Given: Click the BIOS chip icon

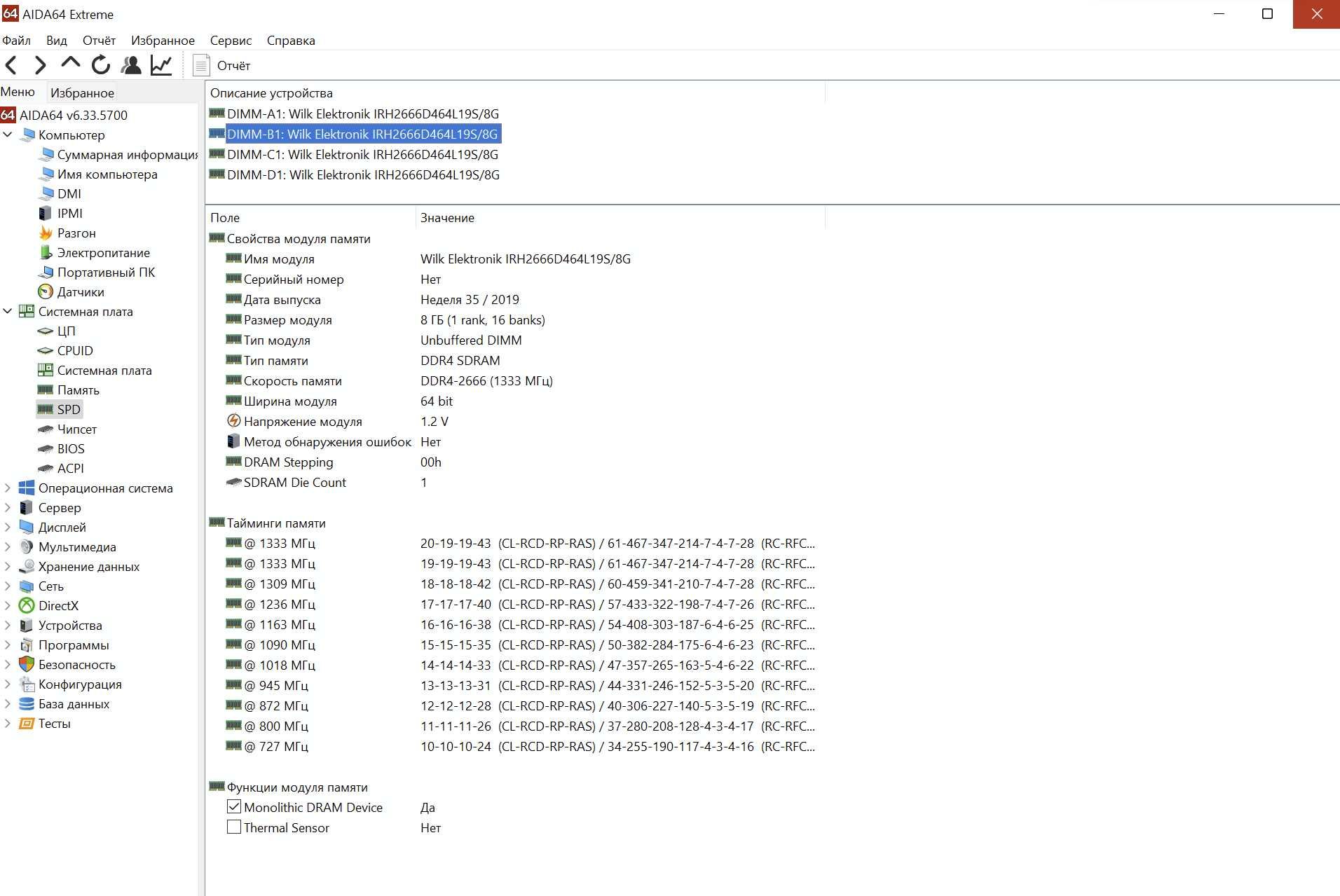Looking at the screenshot, I should tap(46, 448).
